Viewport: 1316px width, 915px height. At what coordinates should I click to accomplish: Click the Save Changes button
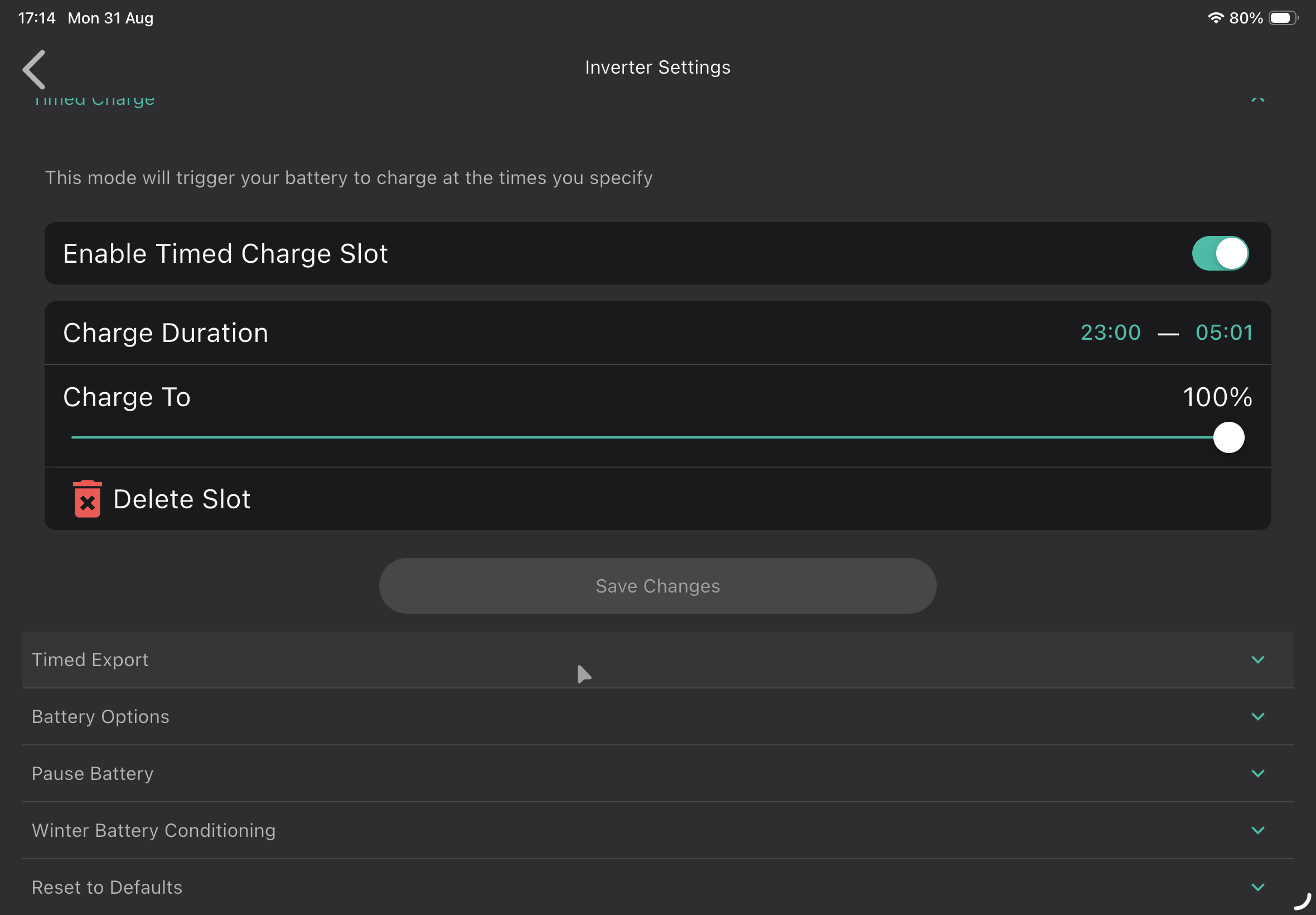(657, 586)
